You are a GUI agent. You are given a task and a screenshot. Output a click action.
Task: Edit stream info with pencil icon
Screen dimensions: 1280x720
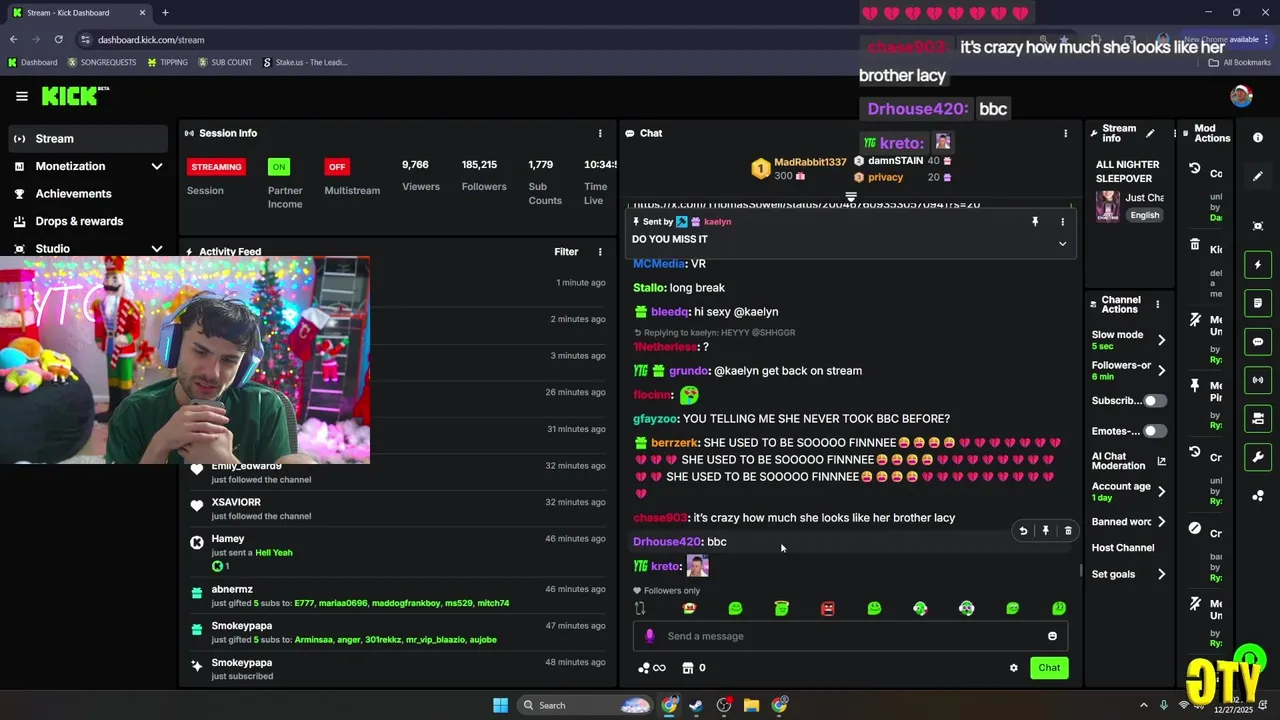[1150, 133]
